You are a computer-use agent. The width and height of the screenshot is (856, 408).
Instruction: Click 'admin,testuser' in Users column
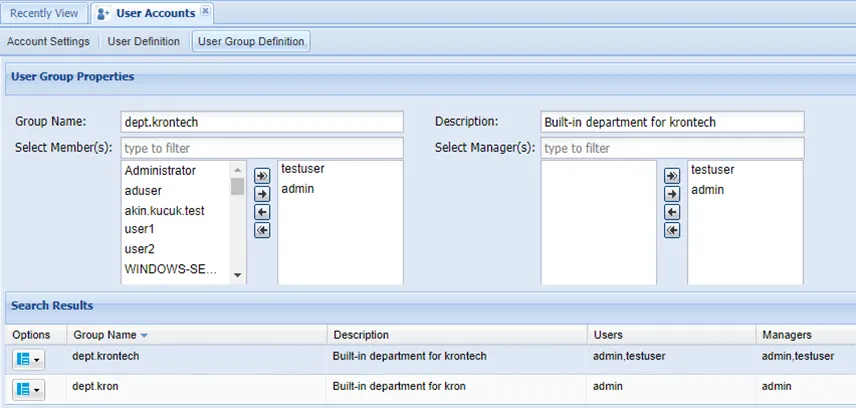[629, 356]
